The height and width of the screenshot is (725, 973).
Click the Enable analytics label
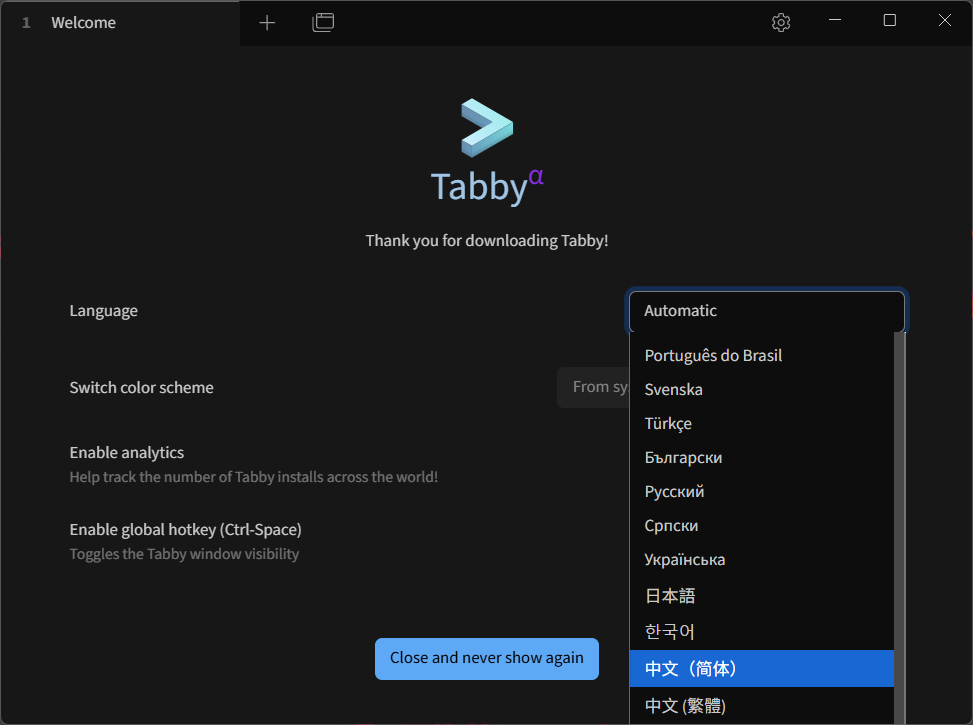click(127, 453)
